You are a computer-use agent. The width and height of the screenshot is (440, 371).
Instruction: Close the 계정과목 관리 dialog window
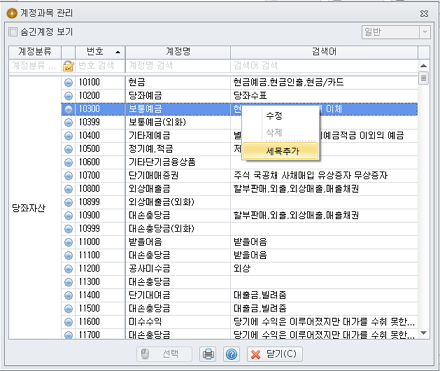[424, 14]
